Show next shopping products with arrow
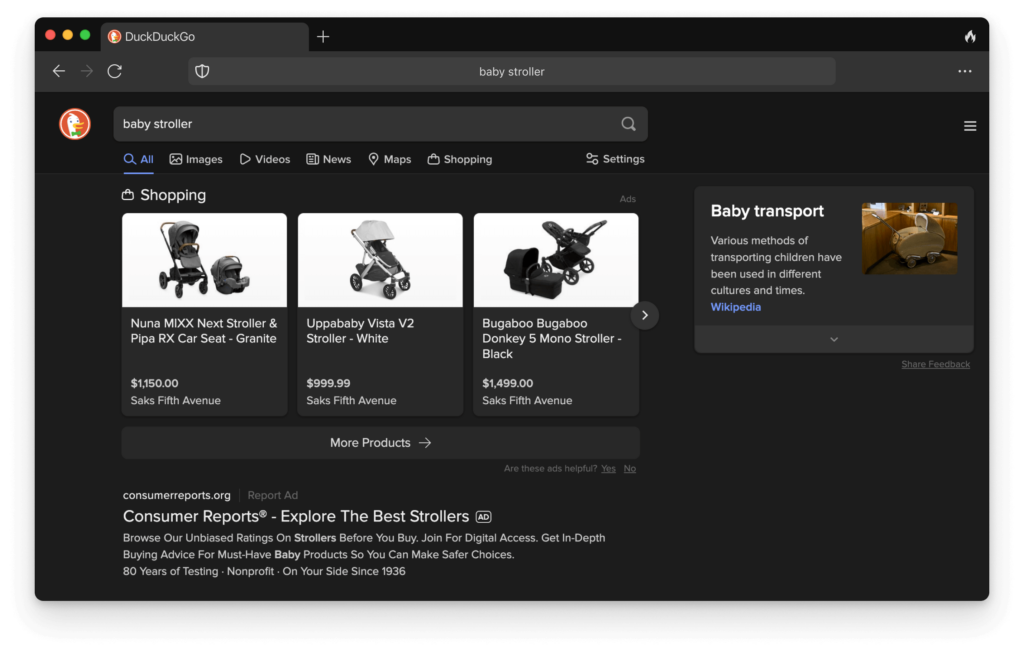Viewport: 1024px width, 653px height. 644,315
